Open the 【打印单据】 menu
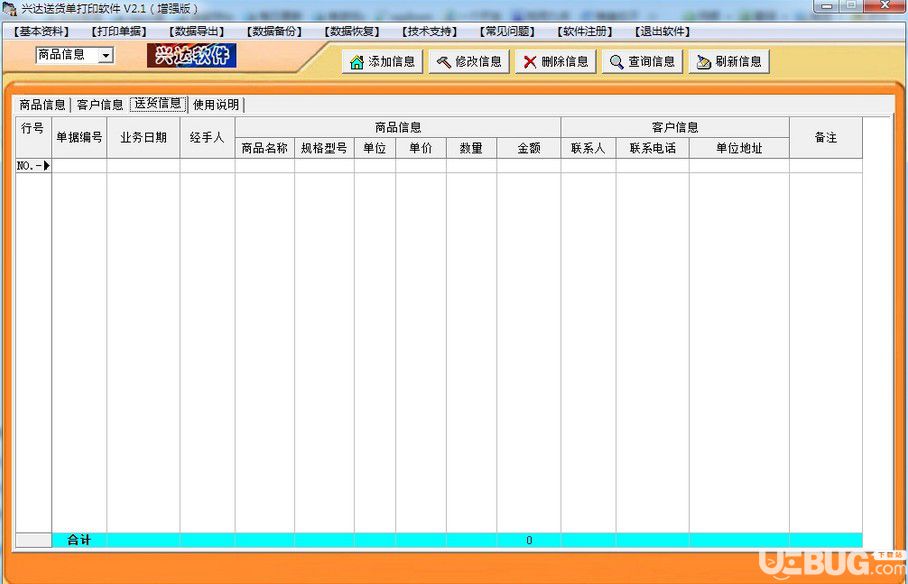 pos(119,32)
